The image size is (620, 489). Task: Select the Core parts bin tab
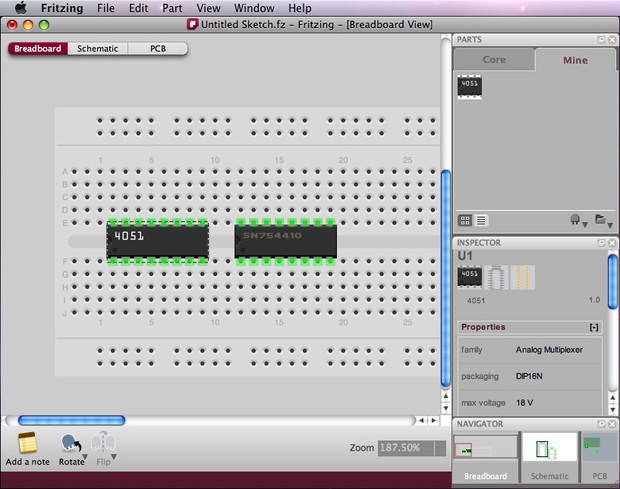(494, 60)
